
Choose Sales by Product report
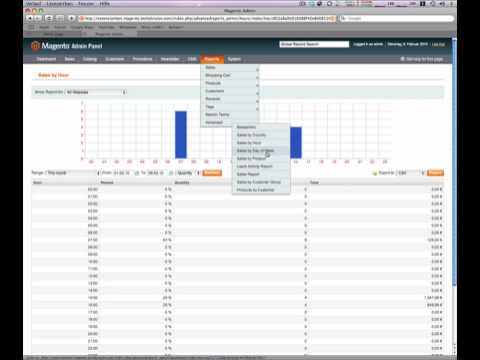click(x=261, y=158)
